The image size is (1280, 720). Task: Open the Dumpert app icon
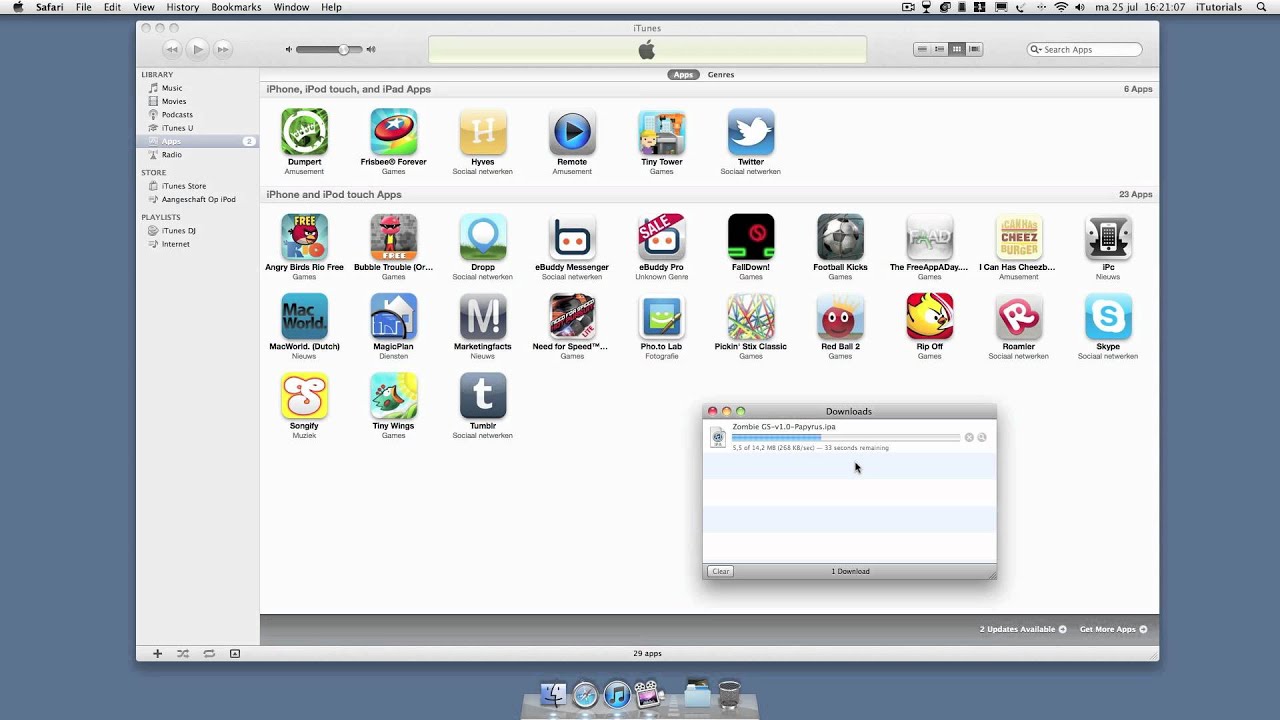tap(304, 132)
